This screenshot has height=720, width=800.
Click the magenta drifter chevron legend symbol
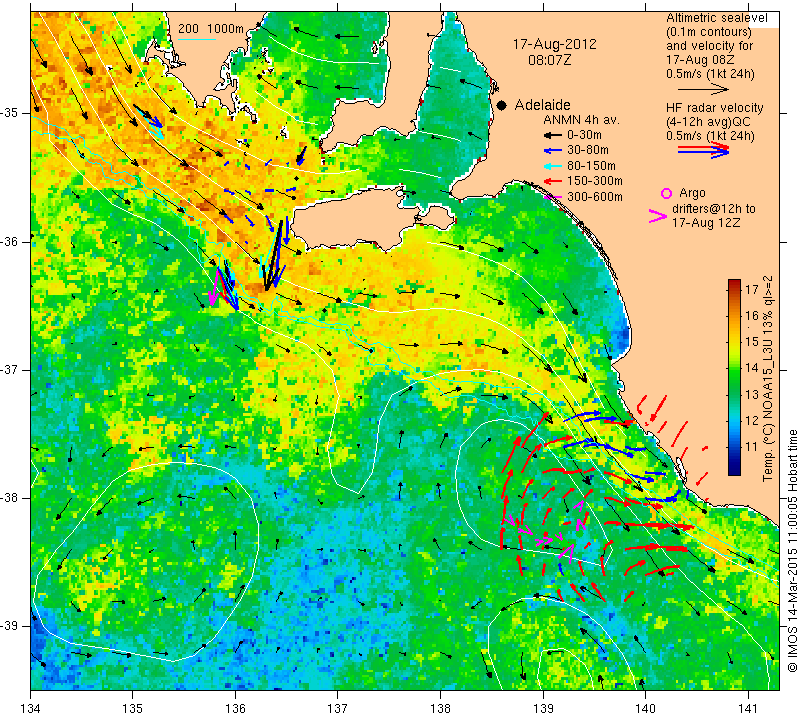658,216
